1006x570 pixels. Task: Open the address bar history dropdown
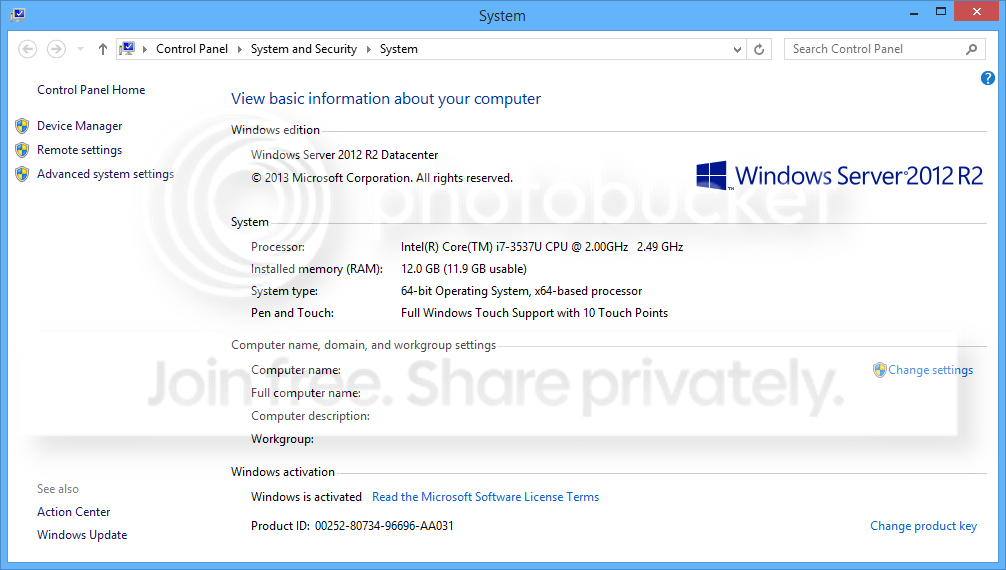pyautogui.click(x=738, y=49)
